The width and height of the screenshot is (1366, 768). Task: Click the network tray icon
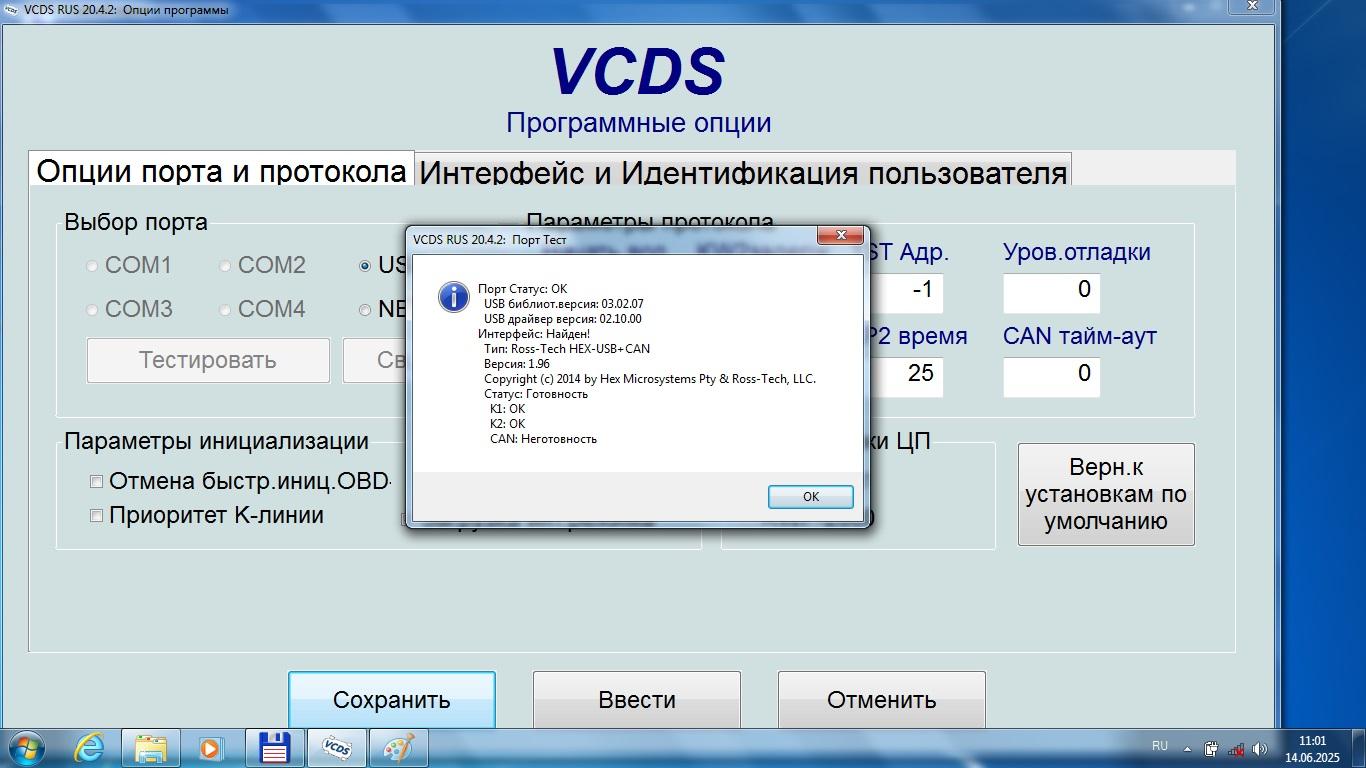1236,748
